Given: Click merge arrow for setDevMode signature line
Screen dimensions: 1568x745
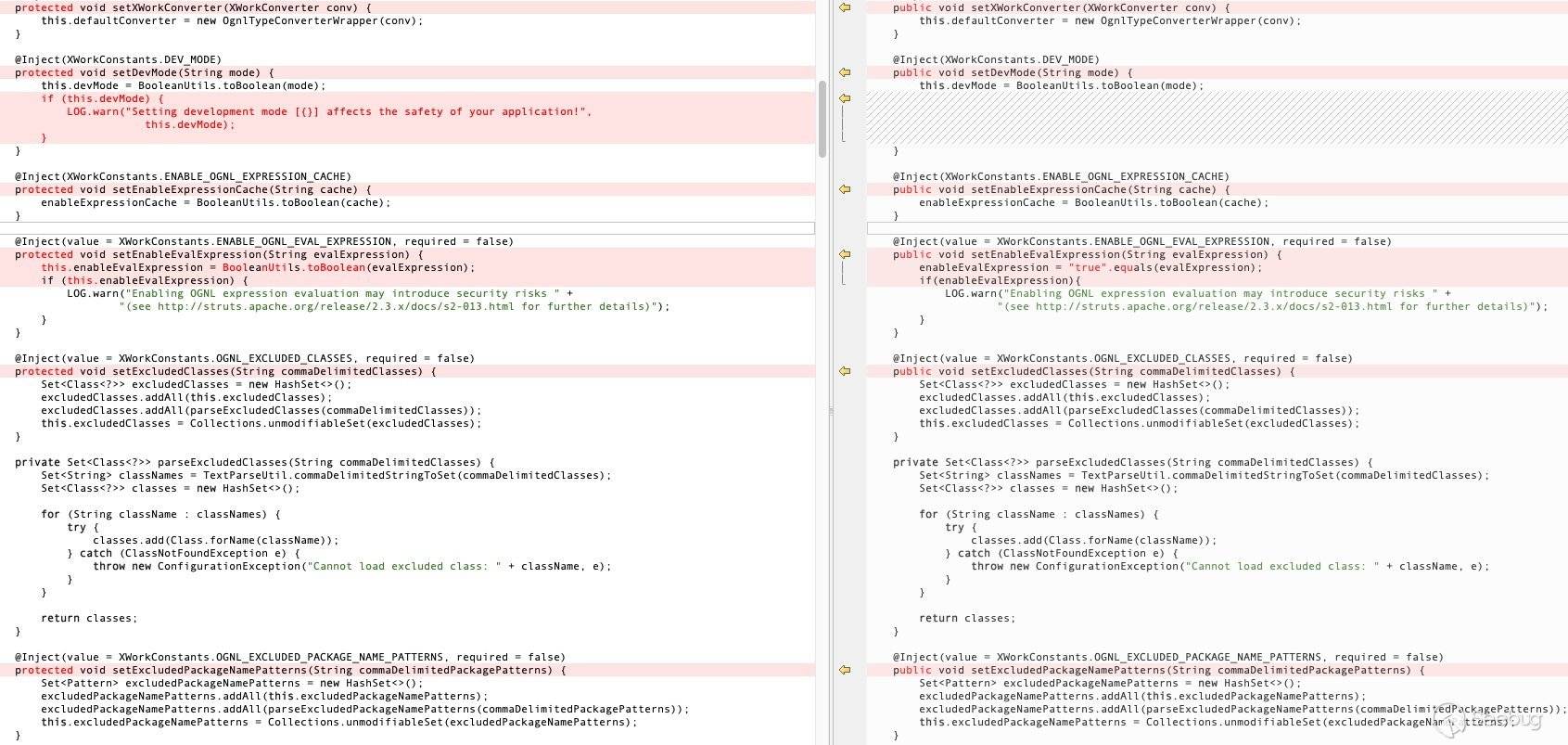Looking at the screenshot, I should pyautogui.click(x=845, y=72).
